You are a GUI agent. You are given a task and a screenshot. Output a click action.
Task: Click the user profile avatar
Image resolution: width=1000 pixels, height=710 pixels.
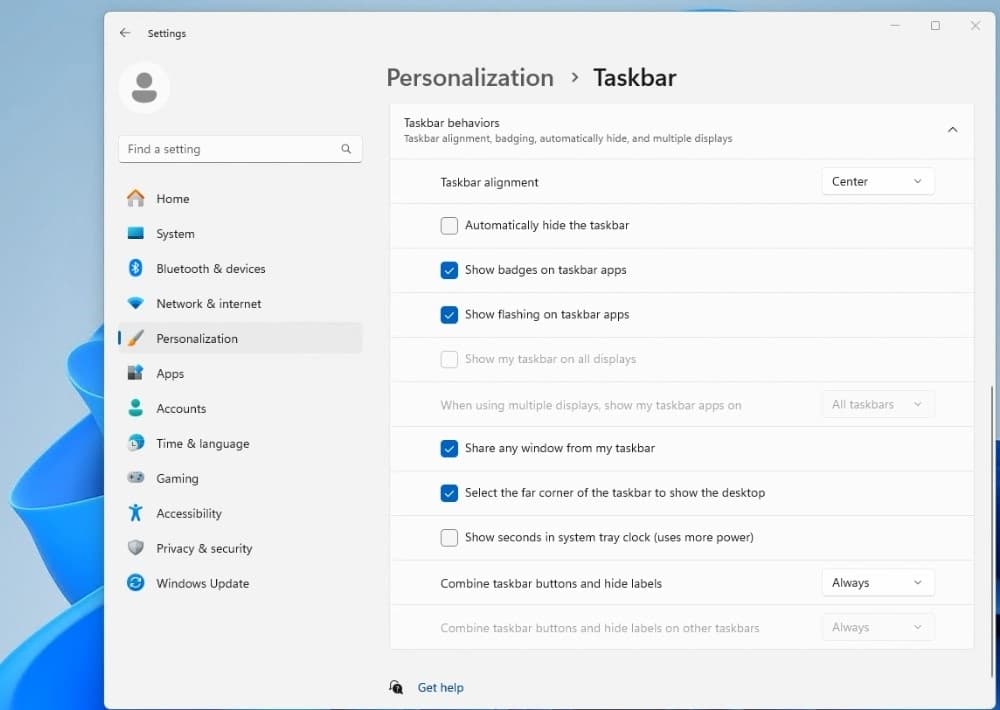pos(144,87)
